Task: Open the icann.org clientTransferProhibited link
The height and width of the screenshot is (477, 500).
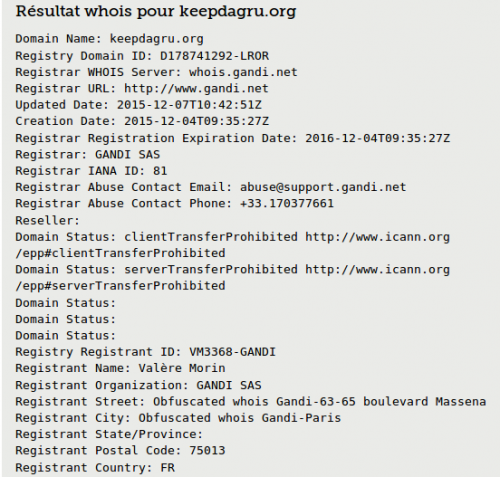Action: point(378,237)
